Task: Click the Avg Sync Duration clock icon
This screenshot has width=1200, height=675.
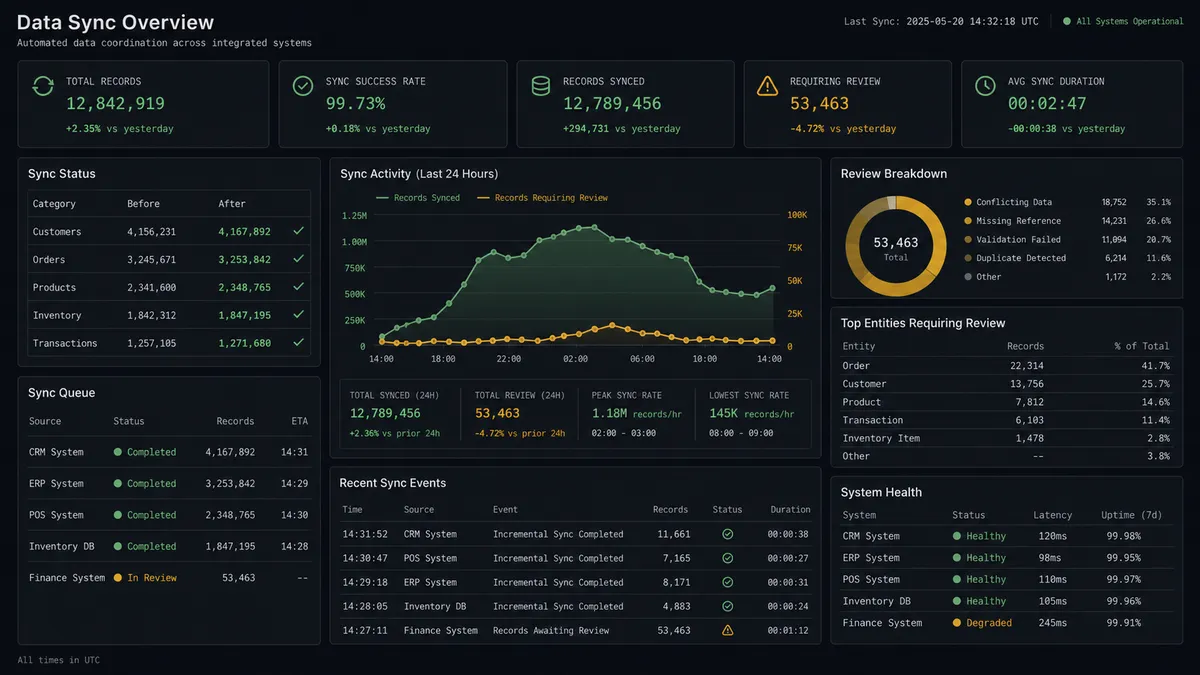Action: point(984,86)
